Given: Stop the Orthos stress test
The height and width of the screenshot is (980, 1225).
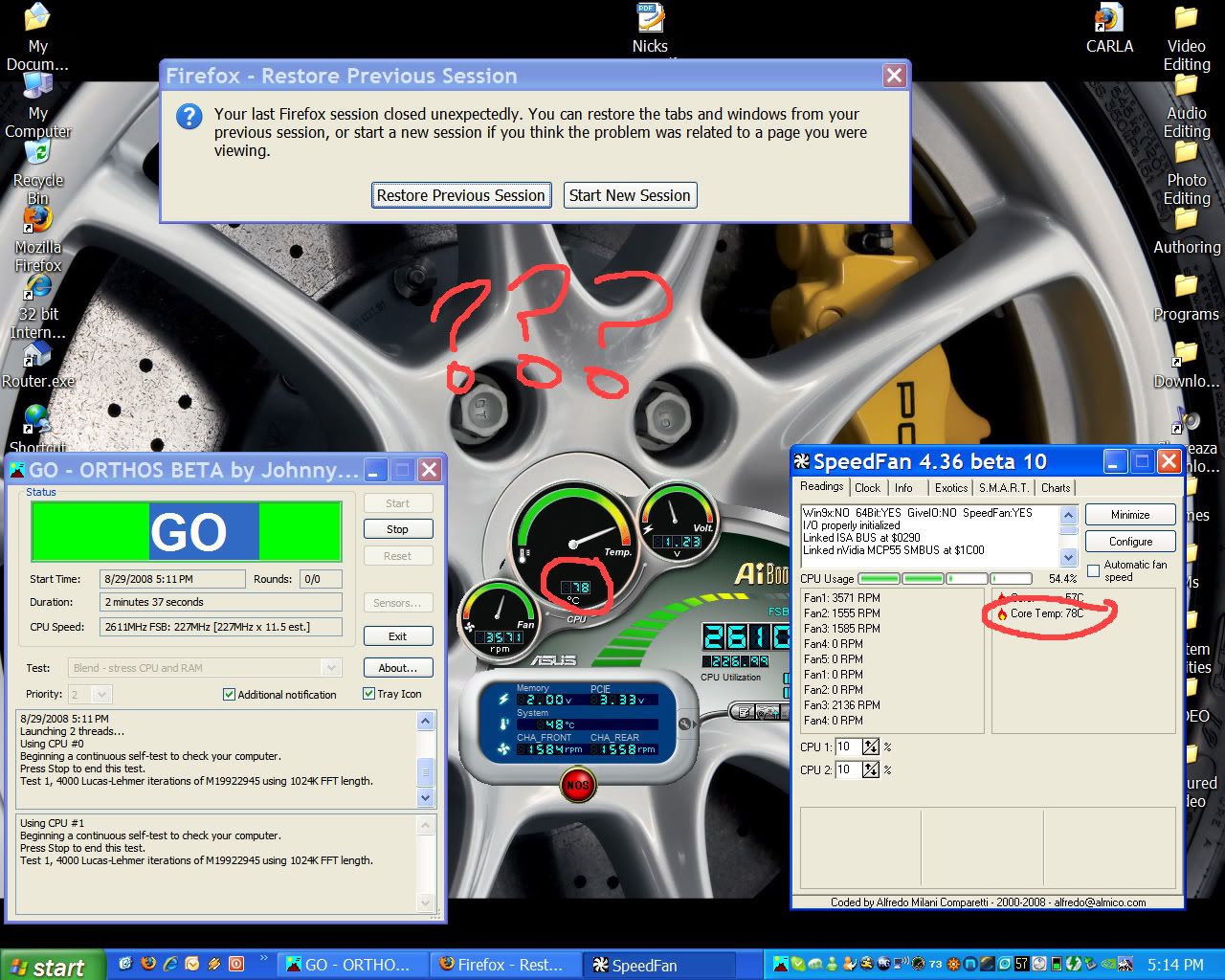Looking at the screenshot, I should point(397,529).
